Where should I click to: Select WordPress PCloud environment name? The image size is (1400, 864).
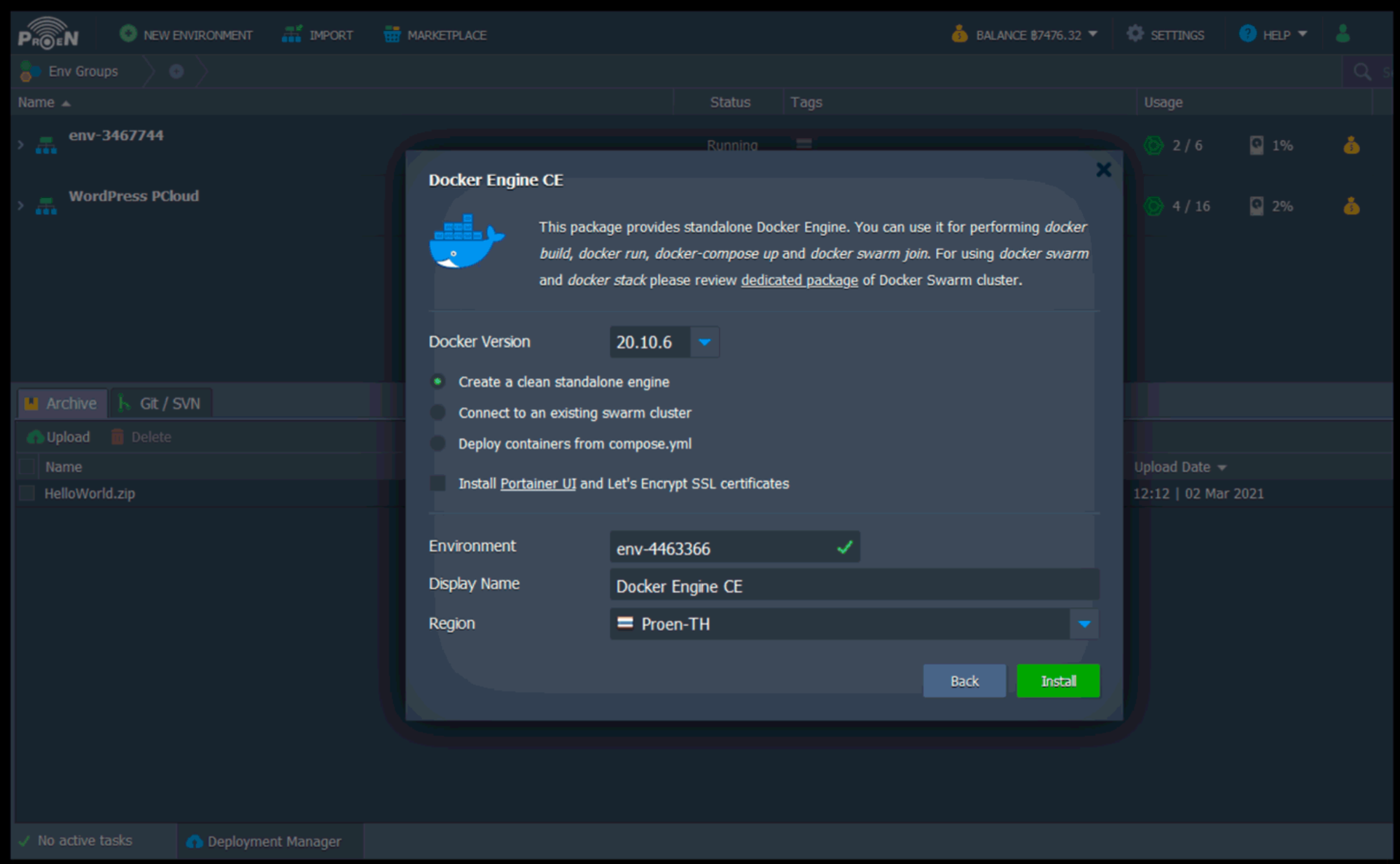(134, 196)
